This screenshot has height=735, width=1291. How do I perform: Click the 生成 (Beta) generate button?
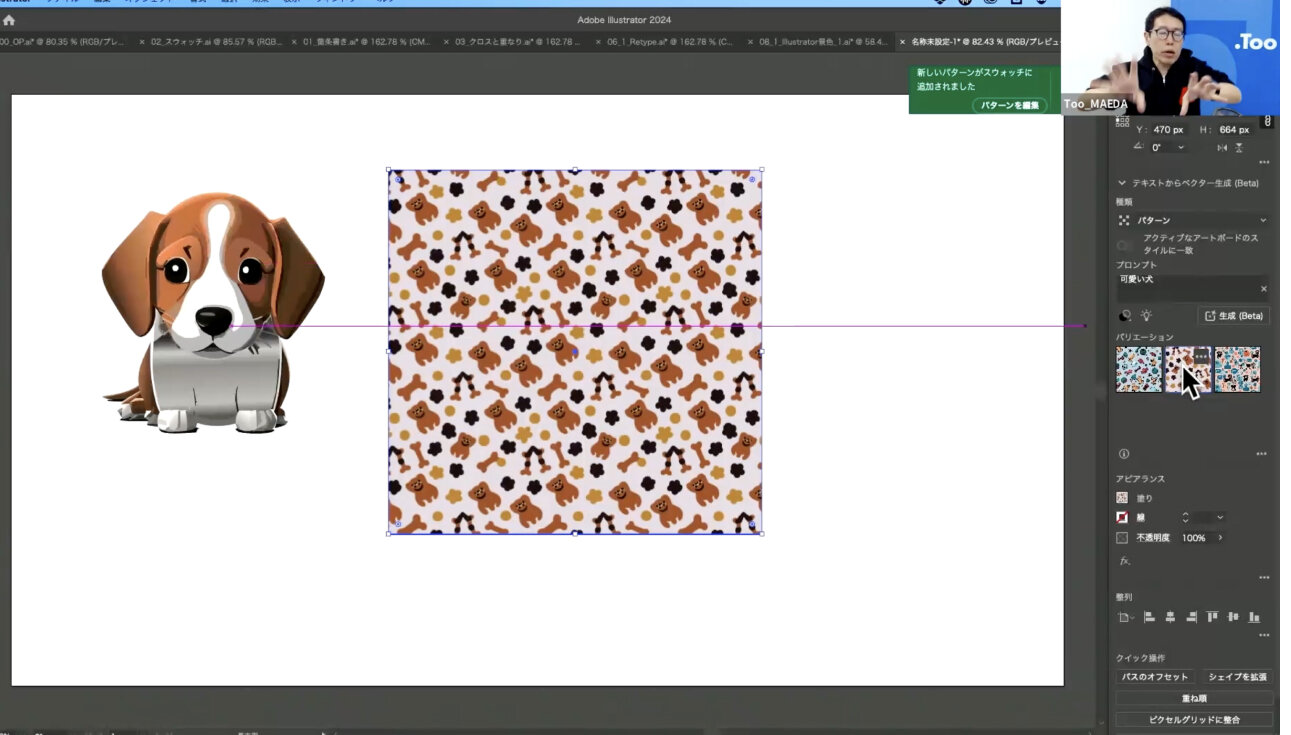pyautogui.click(x=1233, y=316)
